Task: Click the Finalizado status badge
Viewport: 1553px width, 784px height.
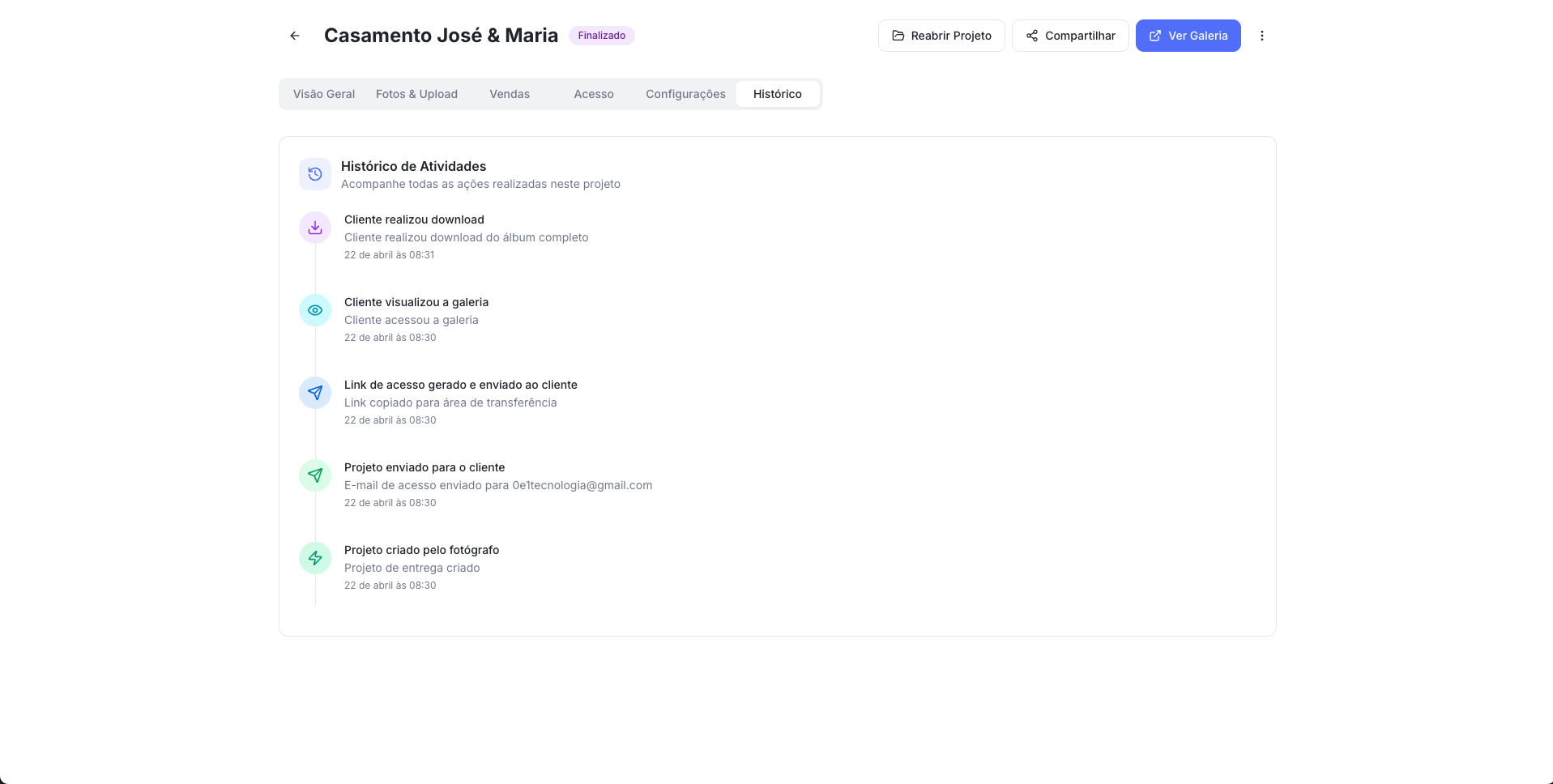Action: pos(602,36)
